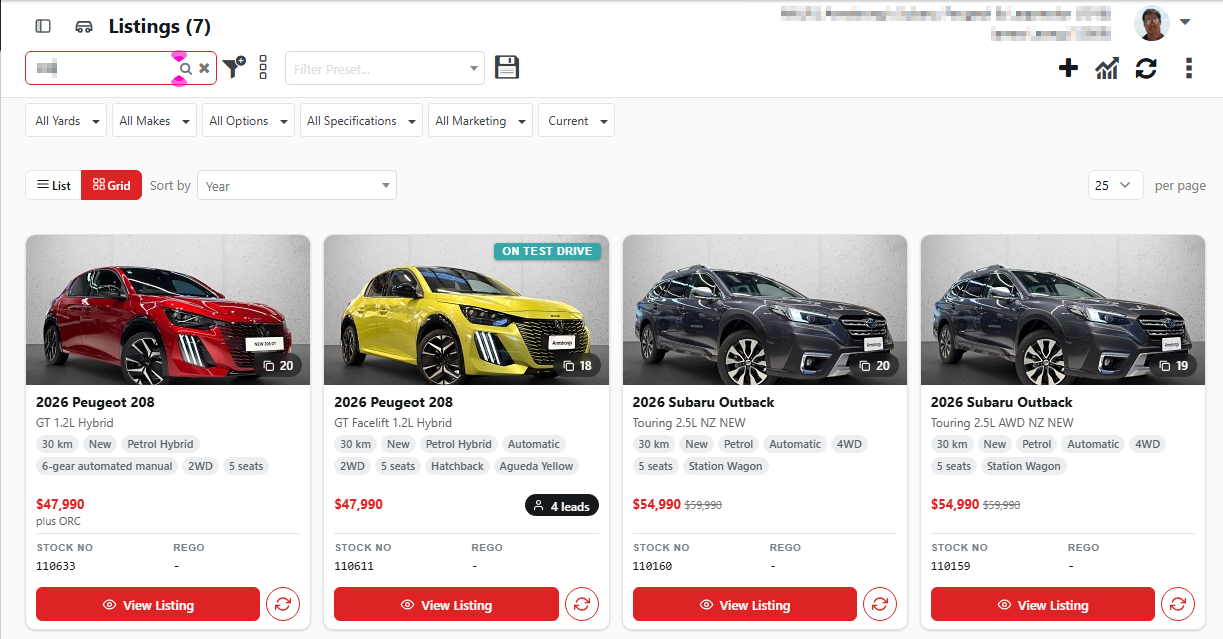
Task: Open the All Options dropdown
Action: coord(248,121)
